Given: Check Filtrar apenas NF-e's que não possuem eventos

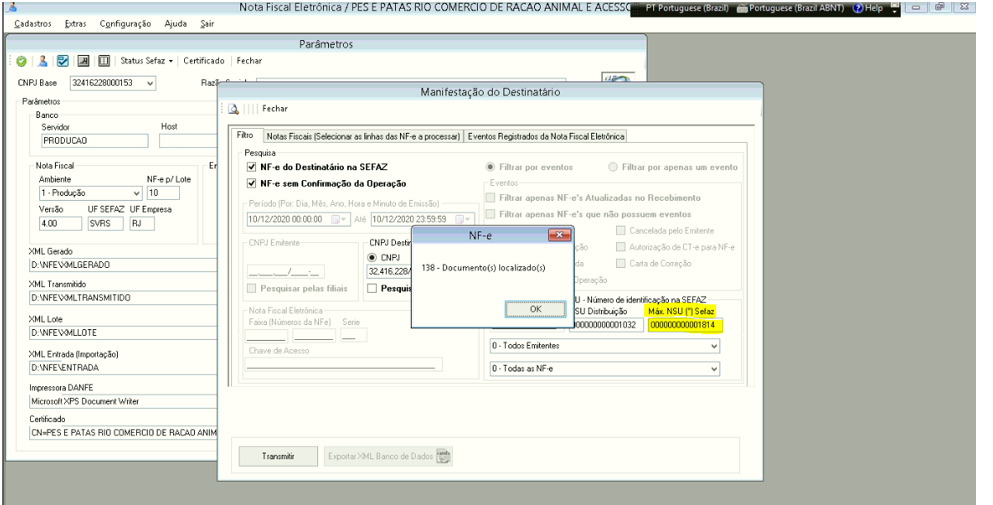Looking at the screenshot, I should tap(490, 214).
